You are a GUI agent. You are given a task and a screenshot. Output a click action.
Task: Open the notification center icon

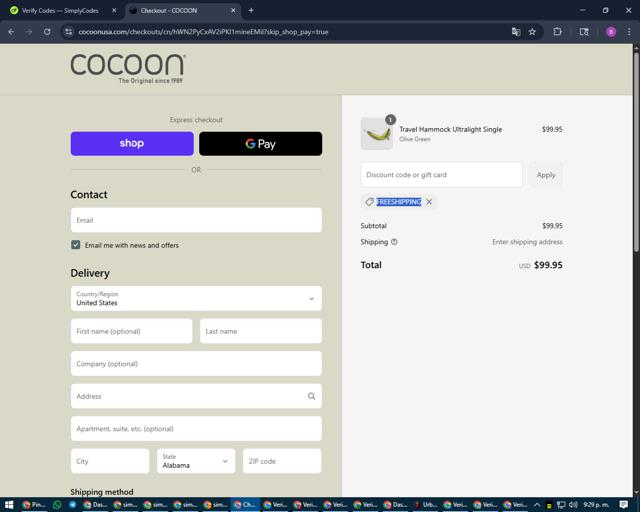pyautogui.click(x=624, y=505)
